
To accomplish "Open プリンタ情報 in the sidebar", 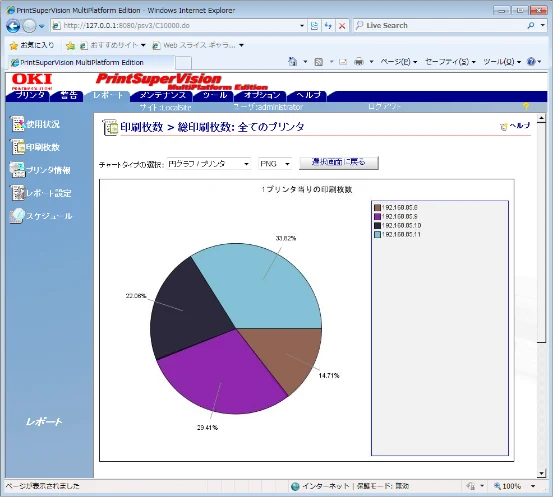I will click(x=41, y=170).
